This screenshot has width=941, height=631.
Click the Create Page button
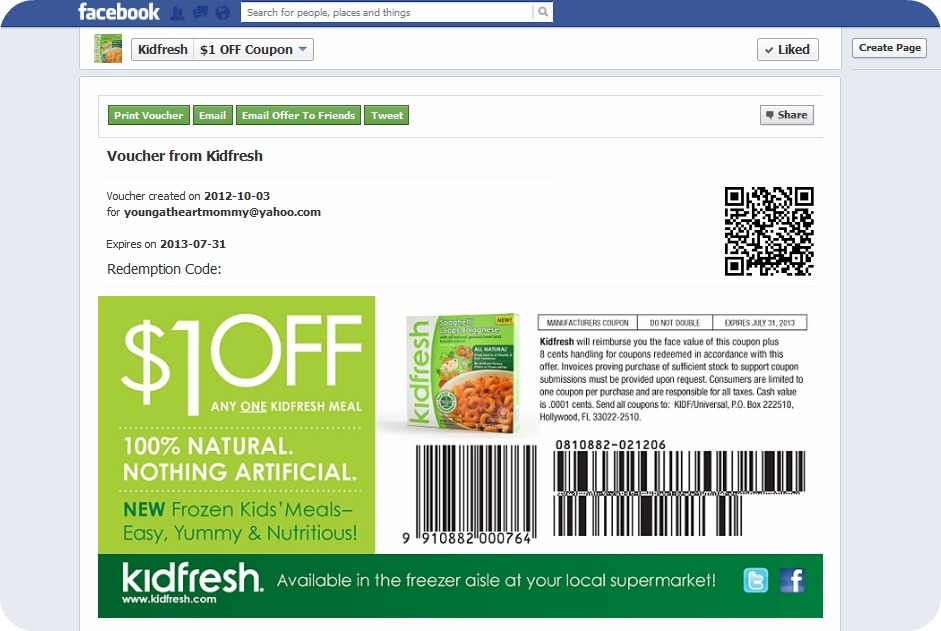[x=889, y=48]
